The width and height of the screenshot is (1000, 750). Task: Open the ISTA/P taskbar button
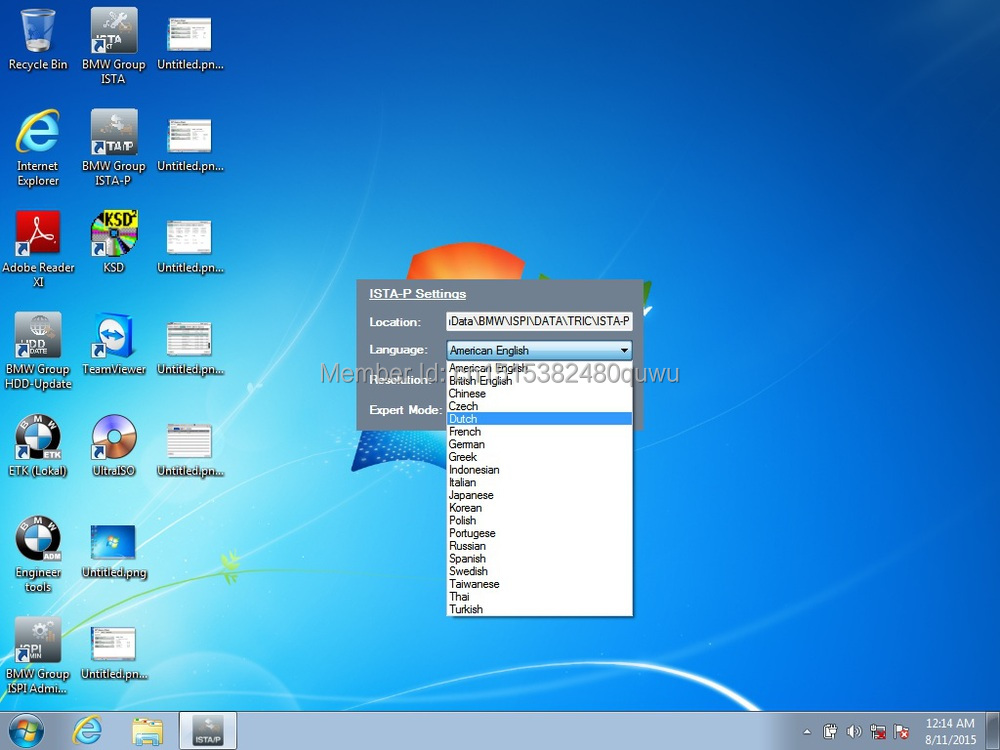point(207,730)
